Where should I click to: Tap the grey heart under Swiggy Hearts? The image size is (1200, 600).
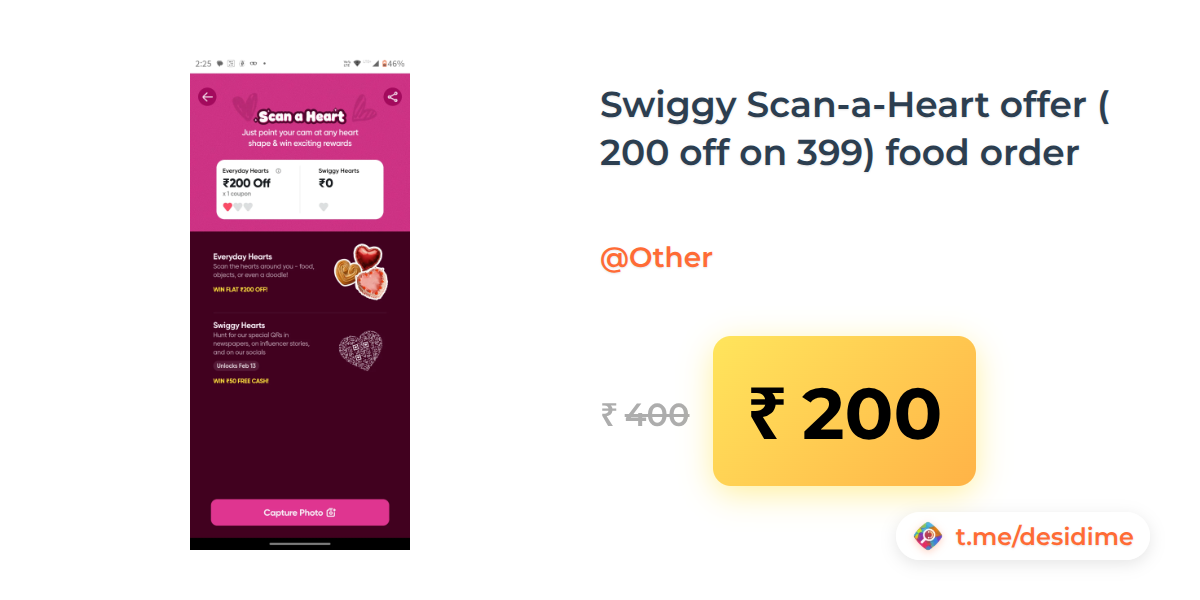coord(323,207)
